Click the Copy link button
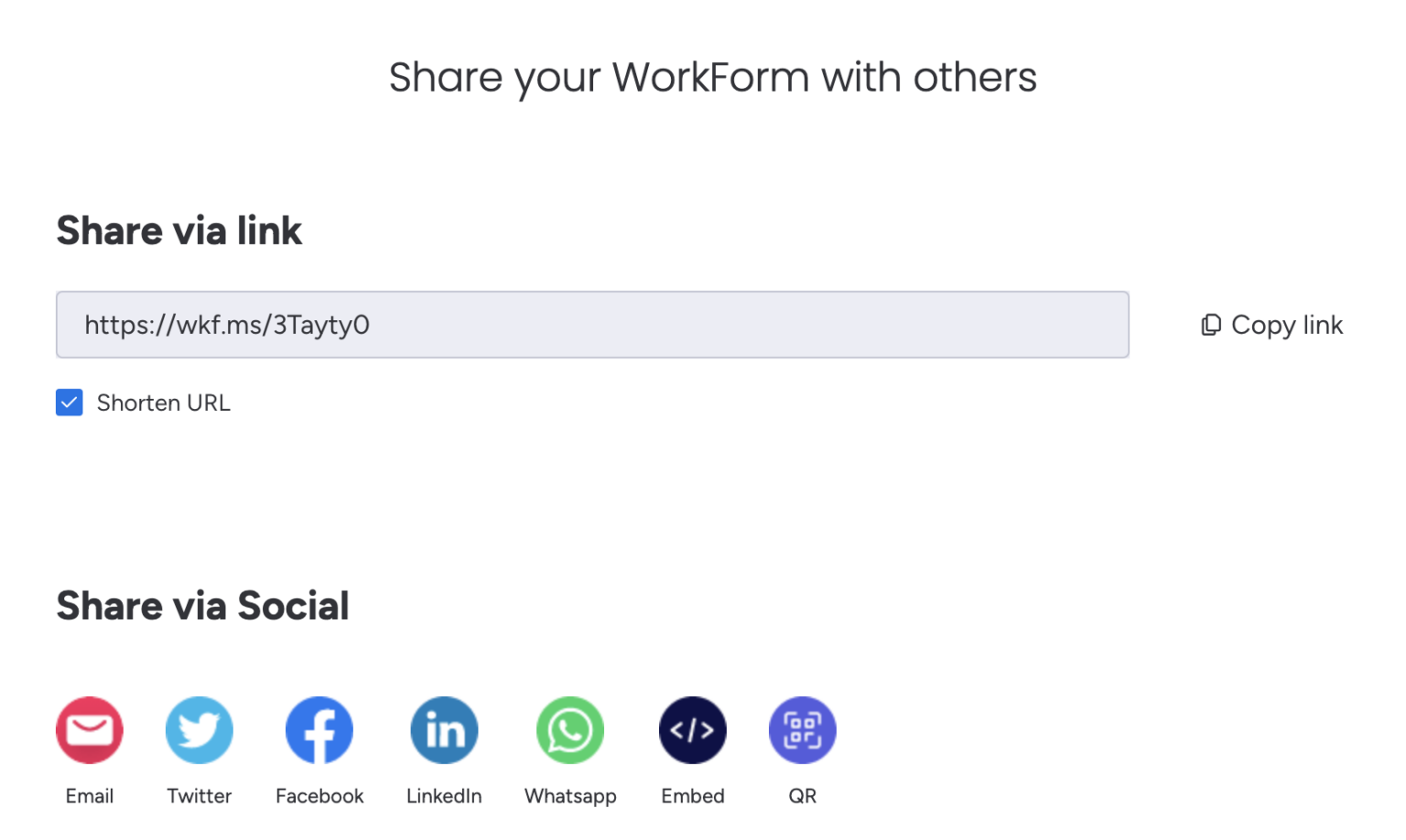The image size is (1406, 840). pyautogui.click(x=1271, y=324)
